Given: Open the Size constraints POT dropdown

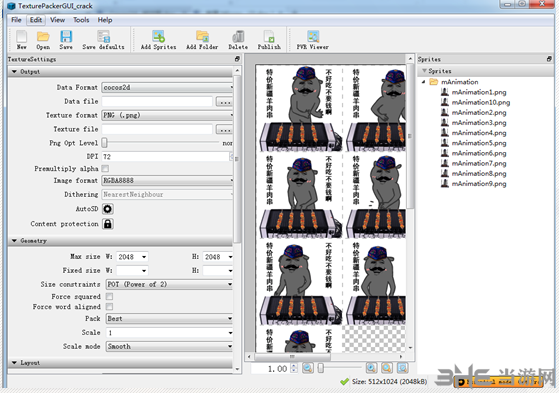Looking at the screenshot, I should click(169, 284).
